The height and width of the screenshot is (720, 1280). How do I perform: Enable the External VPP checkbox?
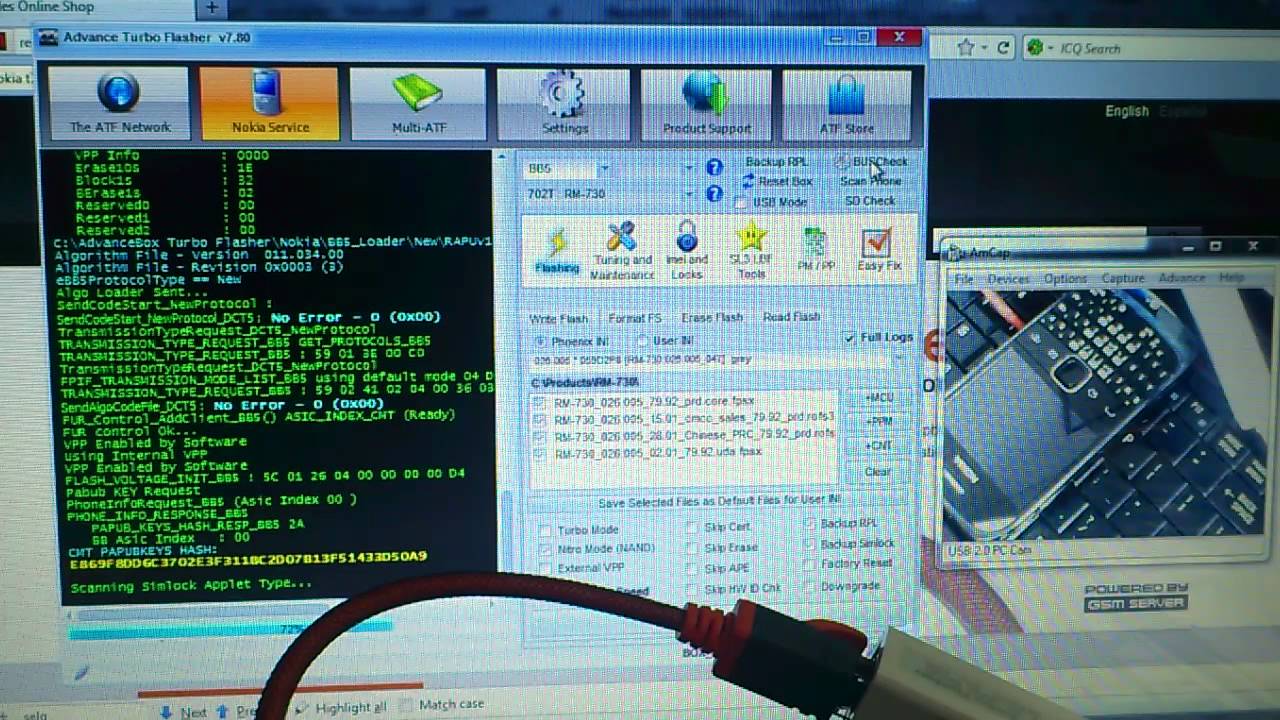point(582,568)
